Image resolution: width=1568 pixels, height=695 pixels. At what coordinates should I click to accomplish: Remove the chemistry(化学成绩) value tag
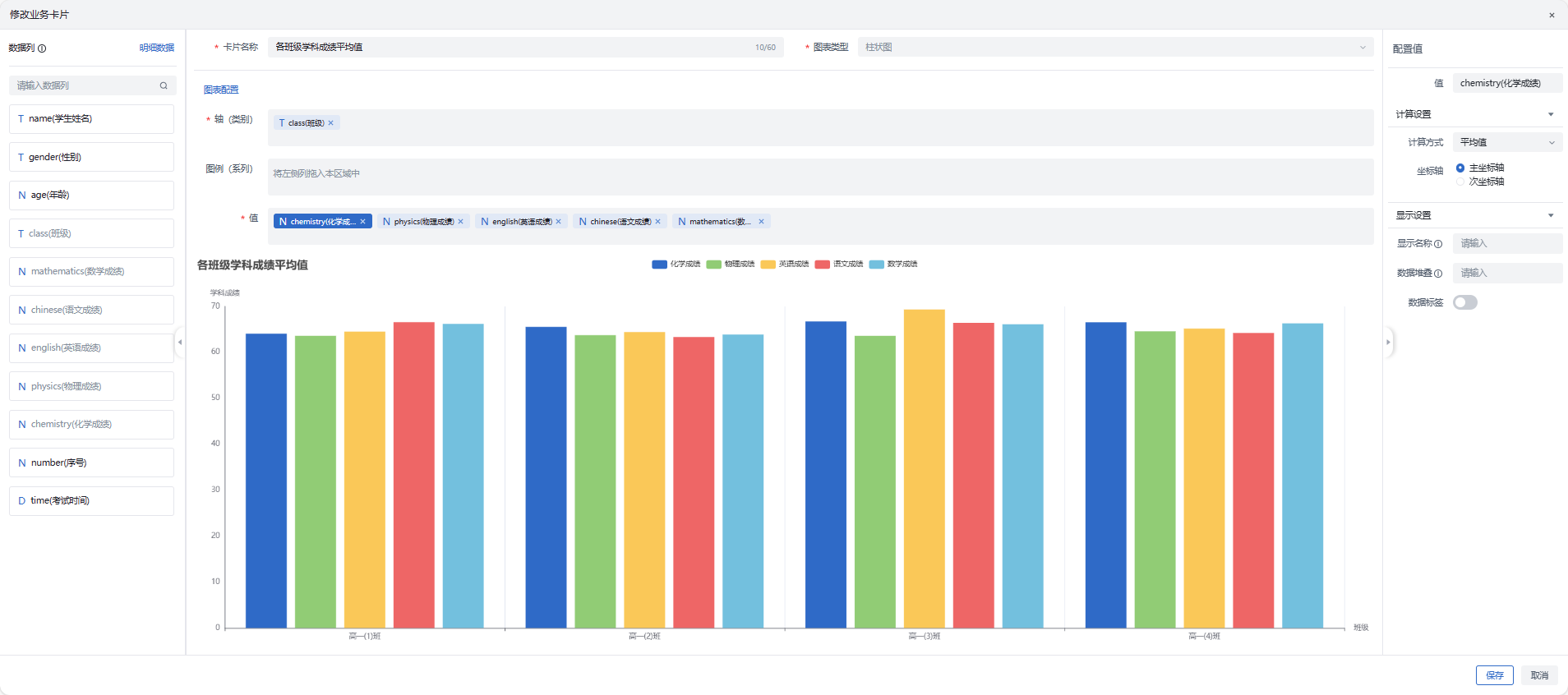[362, 222]
